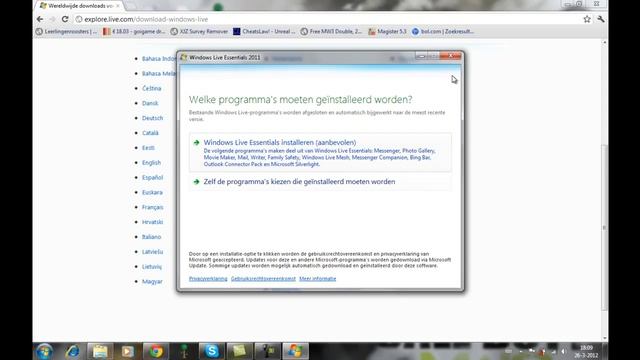
Task: Choose Zelf de programma's kiezen option
Action: 320,182
